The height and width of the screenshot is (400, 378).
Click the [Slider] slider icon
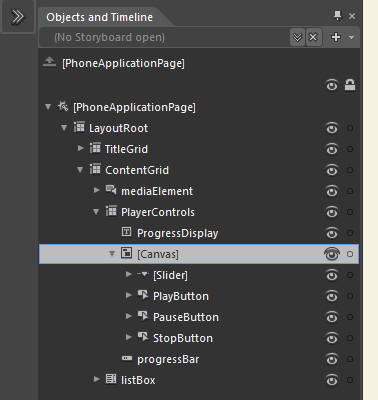tap(143, 274)
